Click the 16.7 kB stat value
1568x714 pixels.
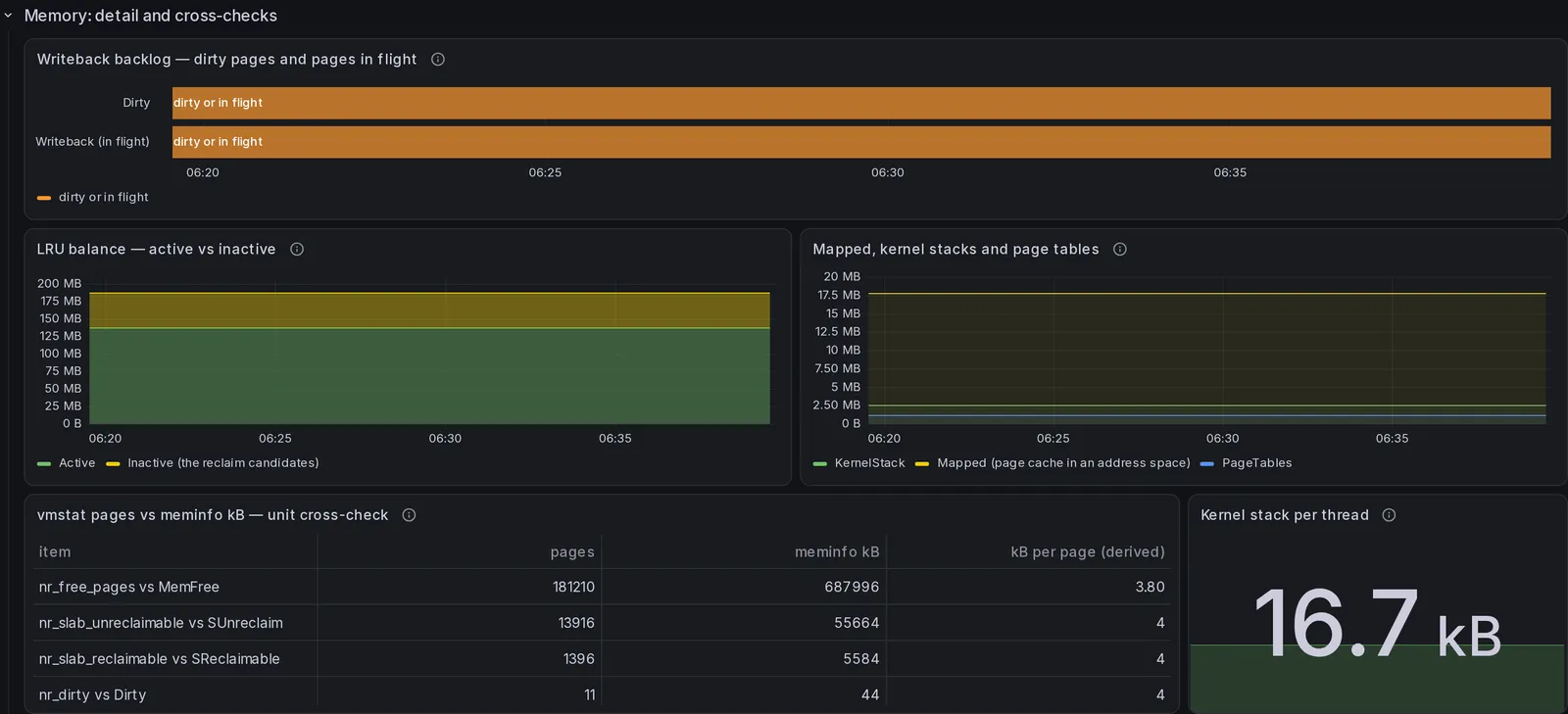click(x=1377, y=624)
